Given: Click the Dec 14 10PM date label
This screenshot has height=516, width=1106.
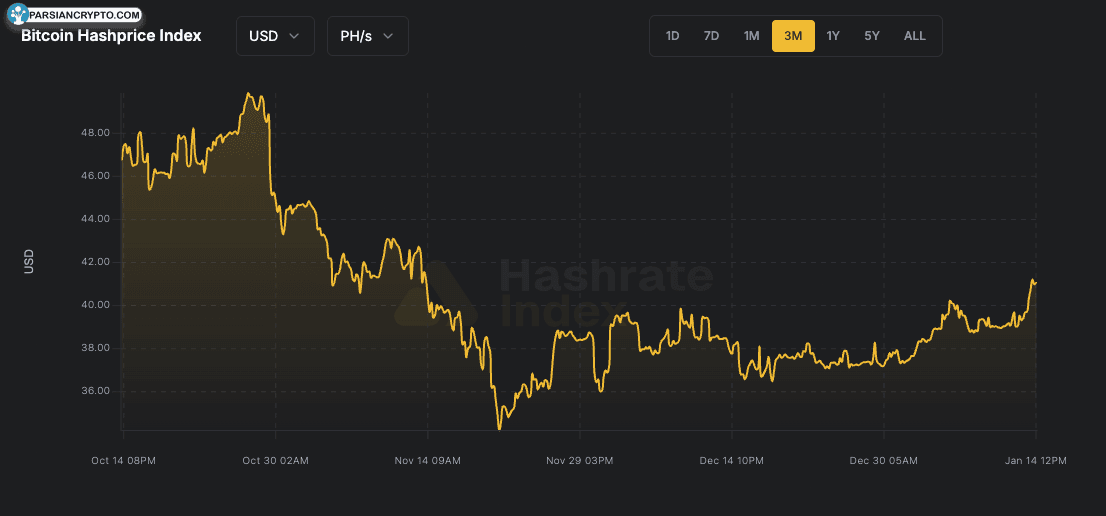Looking at the screenshot, I should 732,460.
